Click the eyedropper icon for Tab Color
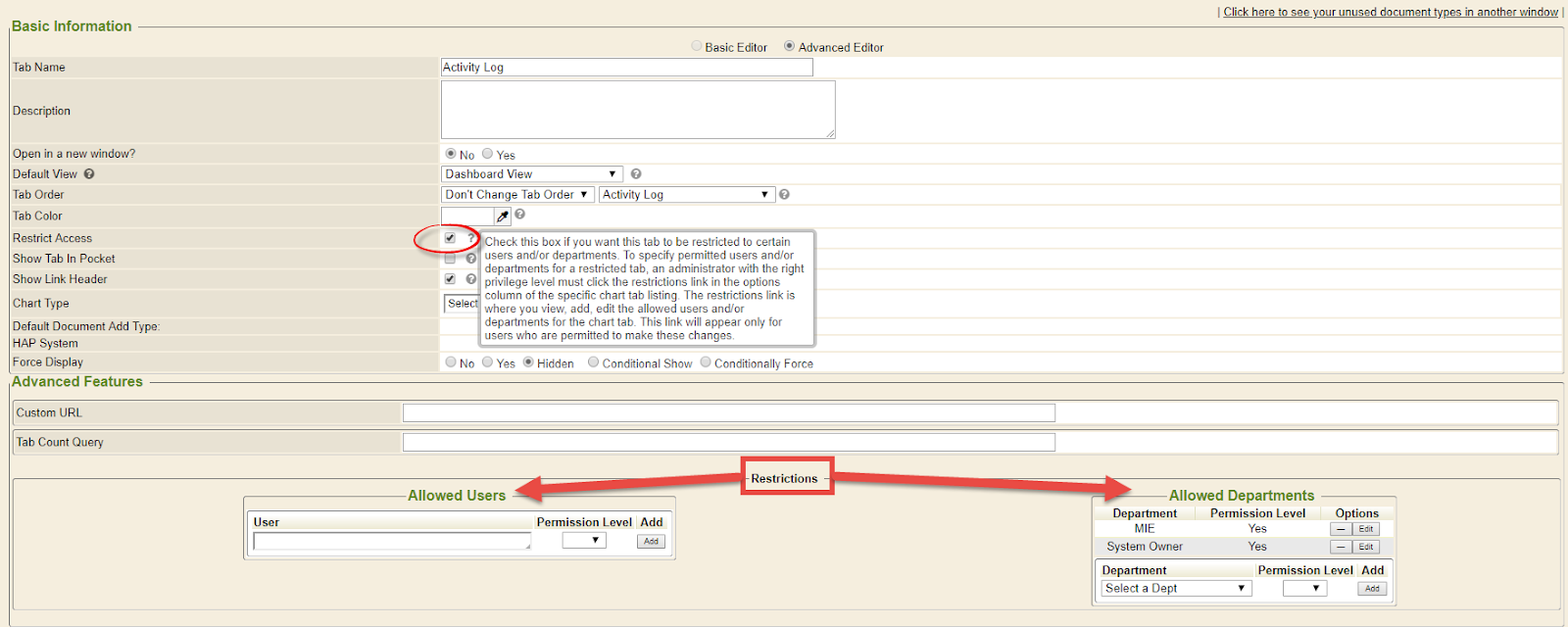Screen dimensions: 1568x627 pyautogui.click(x=503, y=217)
